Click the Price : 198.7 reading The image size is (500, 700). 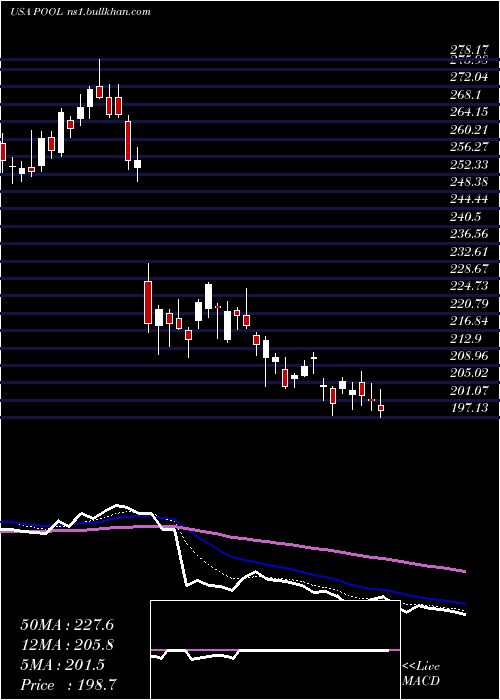(x=70, y=685)
